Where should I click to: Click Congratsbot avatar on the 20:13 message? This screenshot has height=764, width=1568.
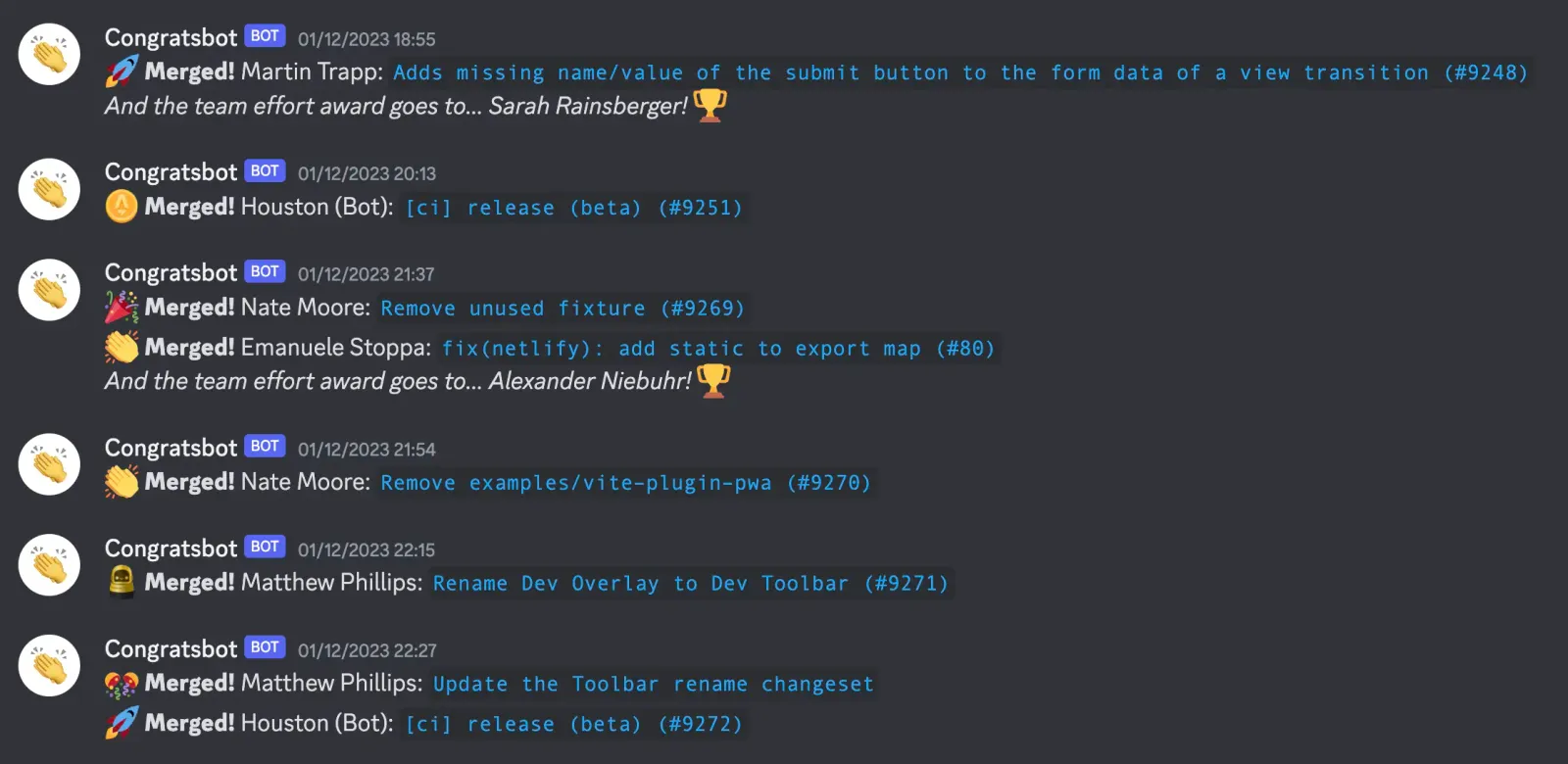[x=49, y=189]
